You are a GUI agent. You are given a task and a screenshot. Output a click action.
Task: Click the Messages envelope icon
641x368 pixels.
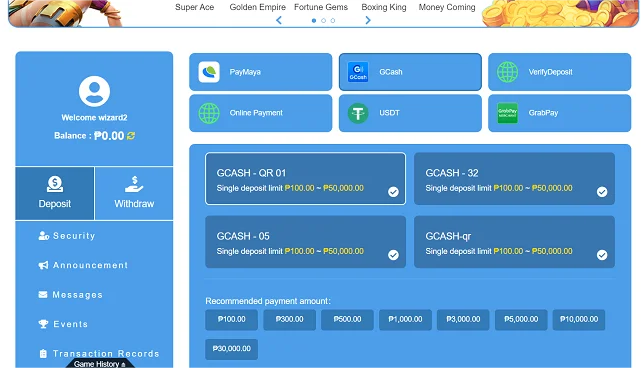[x=43, y=294]
